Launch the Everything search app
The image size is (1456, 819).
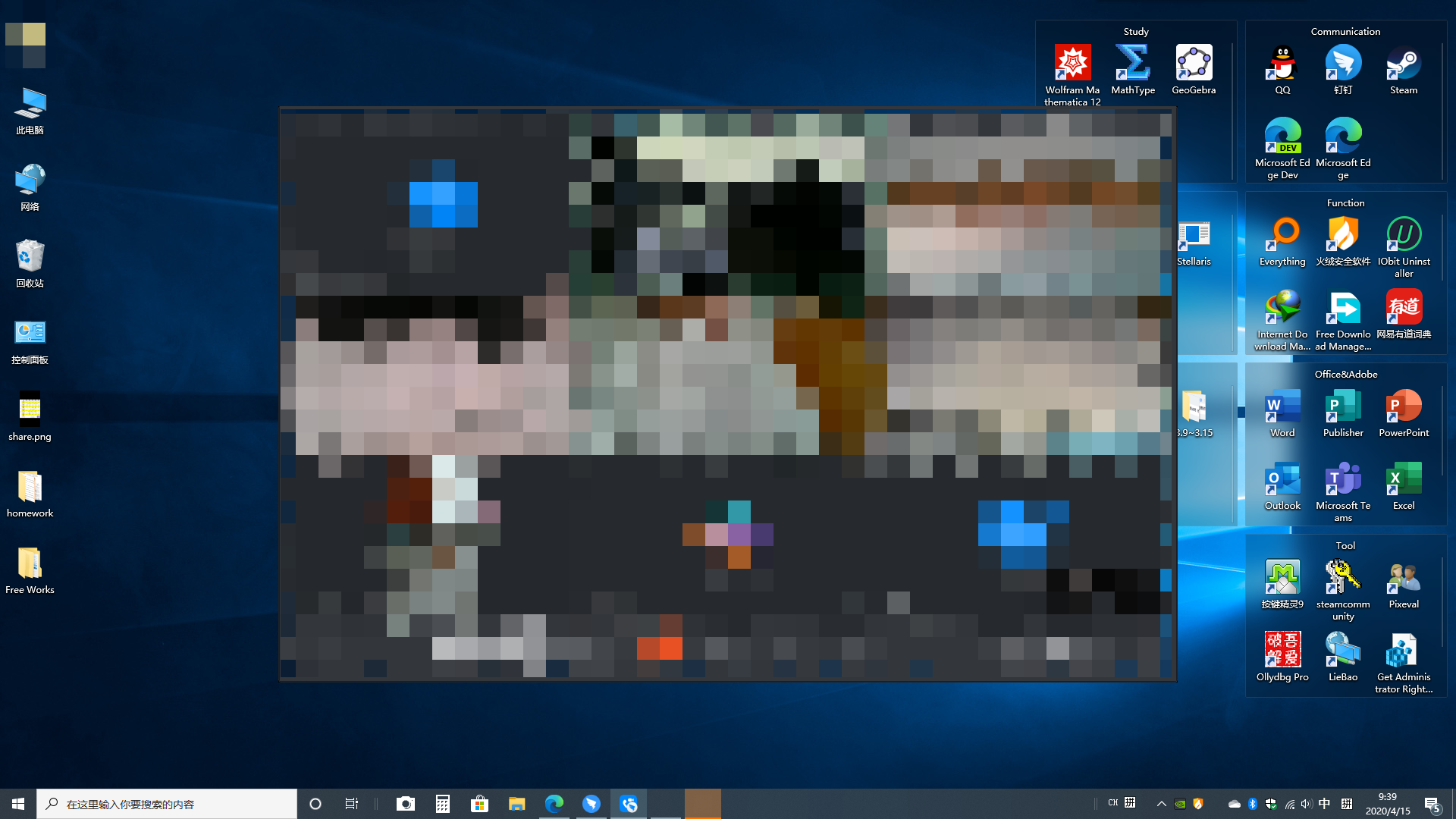[1282, 234]
